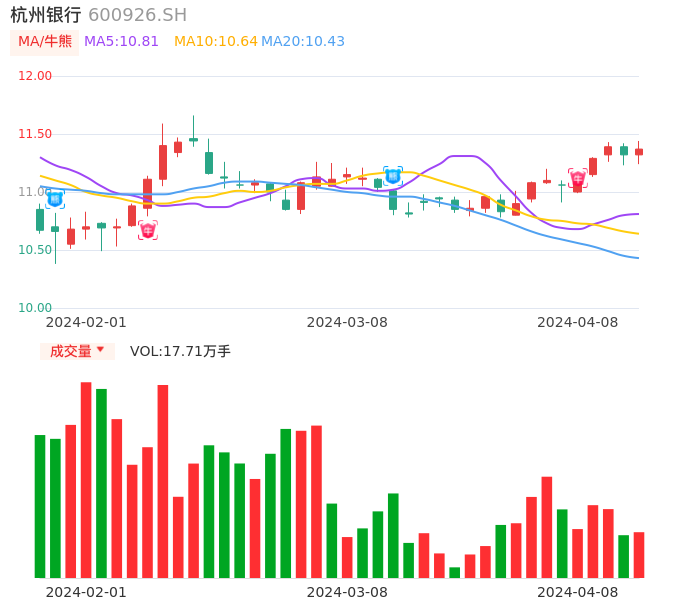Click the rightmost red candlestick in the price chart
686x606 pixels.
click(639, 152)
